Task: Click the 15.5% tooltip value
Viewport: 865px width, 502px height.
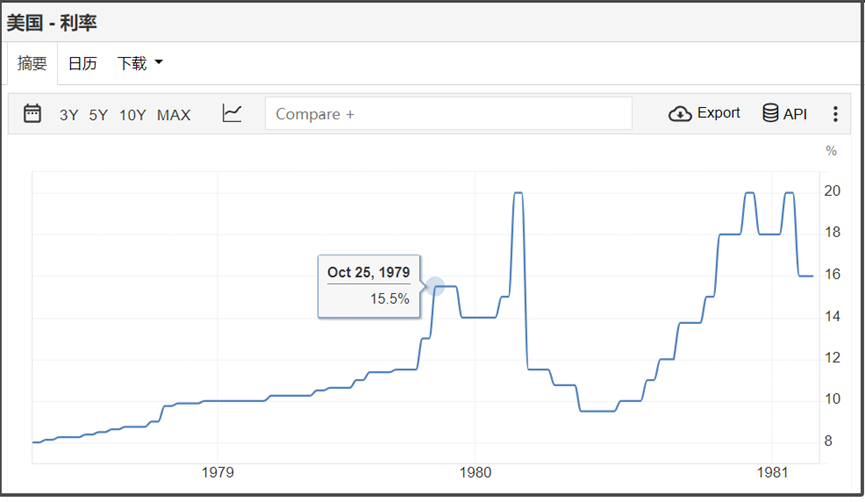Action: pyautogui.click(x=389, y=298)
